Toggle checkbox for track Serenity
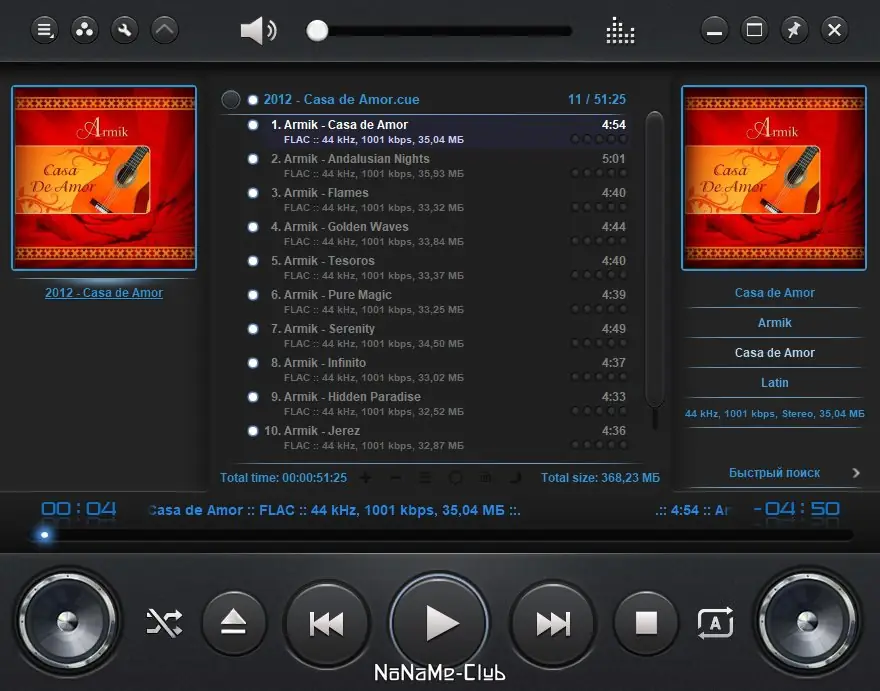Screen dimensions: 880x691 (253, 329)
